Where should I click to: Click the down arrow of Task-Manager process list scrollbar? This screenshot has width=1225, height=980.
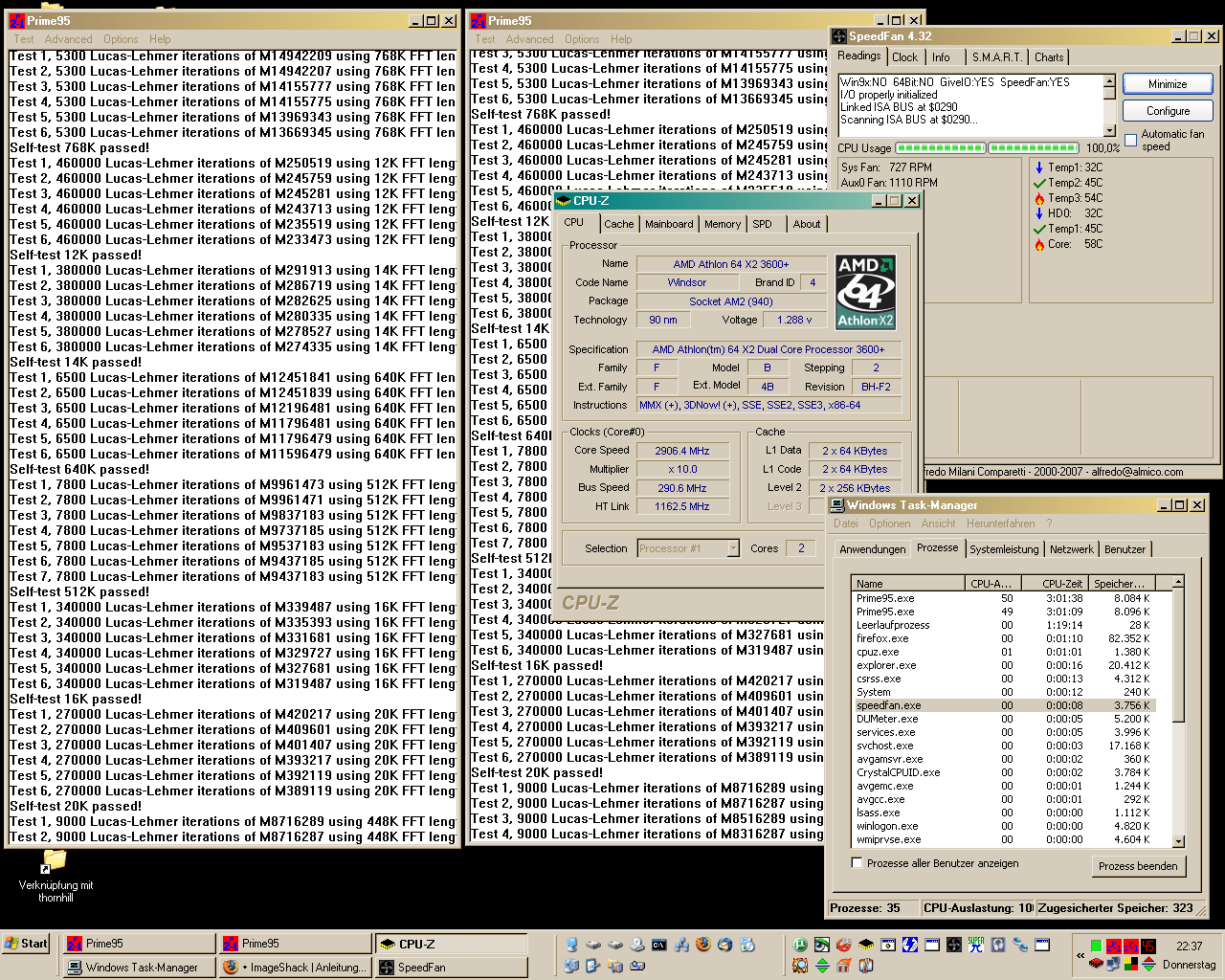click(x=1178, y=841)
